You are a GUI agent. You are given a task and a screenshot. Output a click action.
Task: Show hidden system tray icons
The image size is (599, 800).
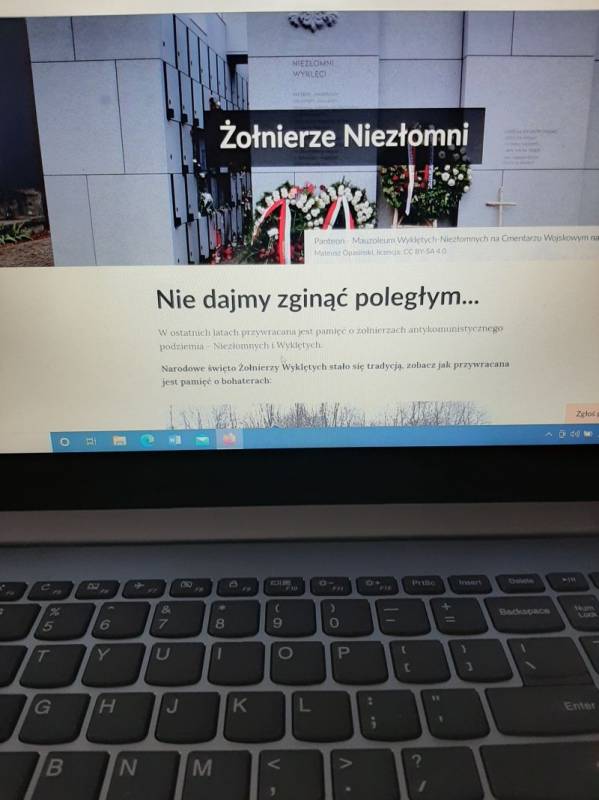click(548, 435)
